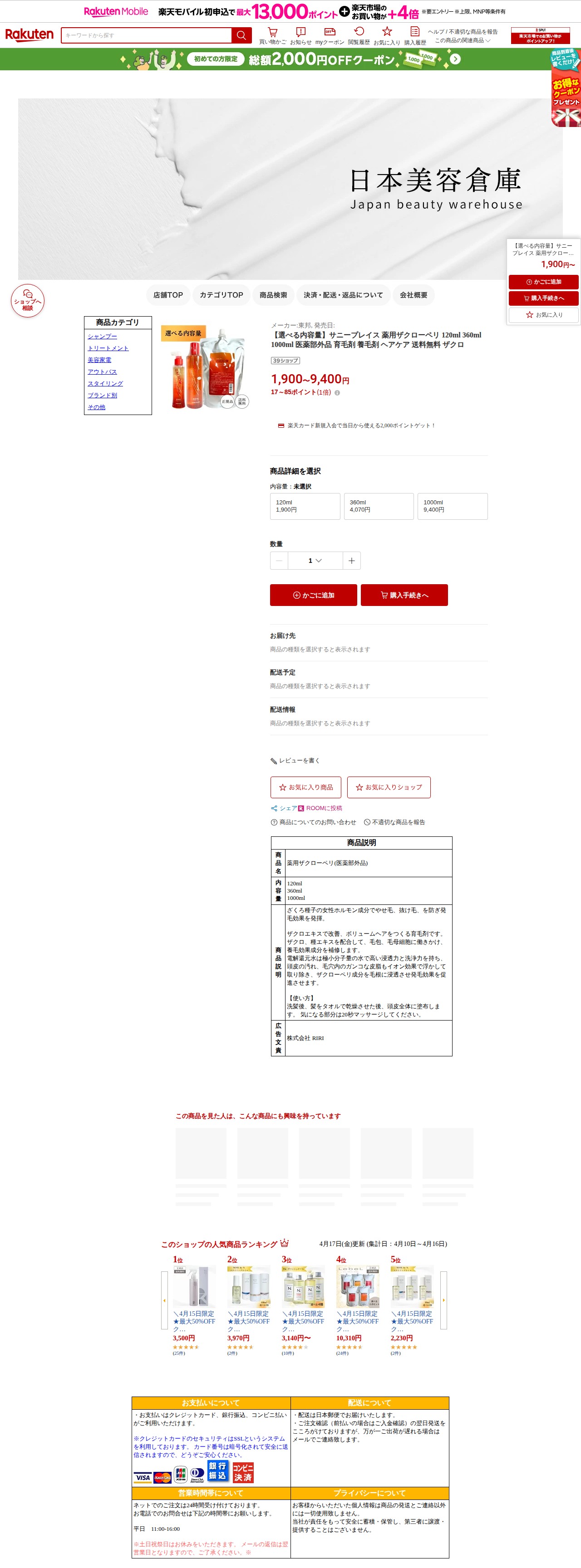Open the 購入履歴 purchase history icon
The width and height of the screenshot is (581, 1568).
point(415,36)
